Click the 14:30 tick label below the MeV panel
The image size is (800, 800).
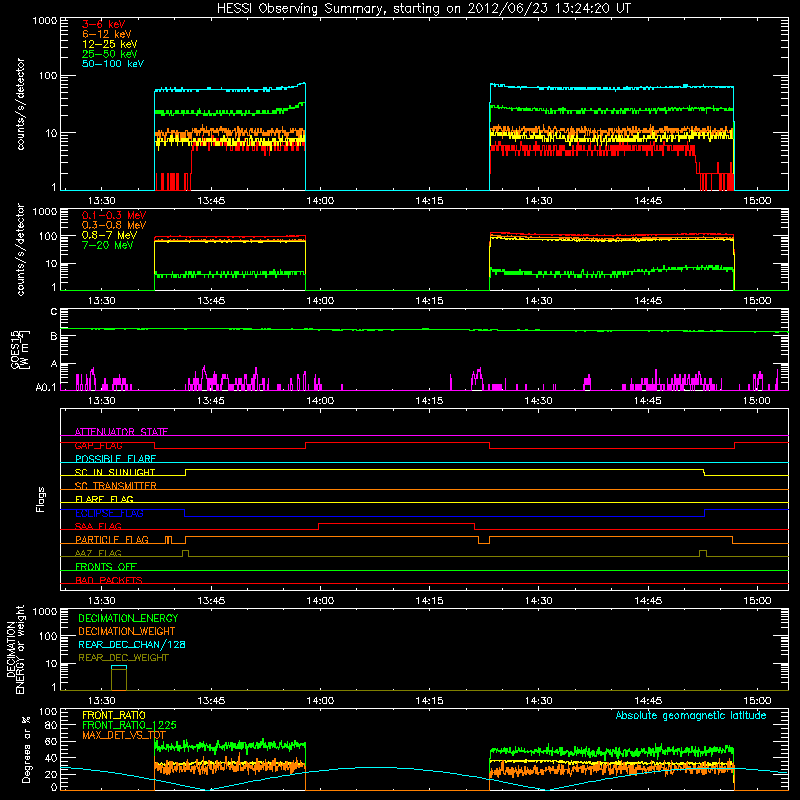[x=538, y=301]
